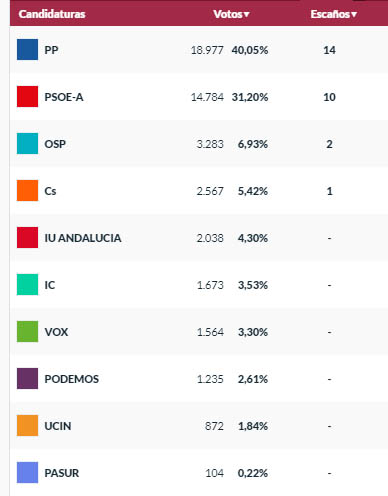Image resolution: width=388 pixels, height=496 pixels.
Task: Select the crimson IU ANDALUCIA swatch
Action: coord(27,238)
